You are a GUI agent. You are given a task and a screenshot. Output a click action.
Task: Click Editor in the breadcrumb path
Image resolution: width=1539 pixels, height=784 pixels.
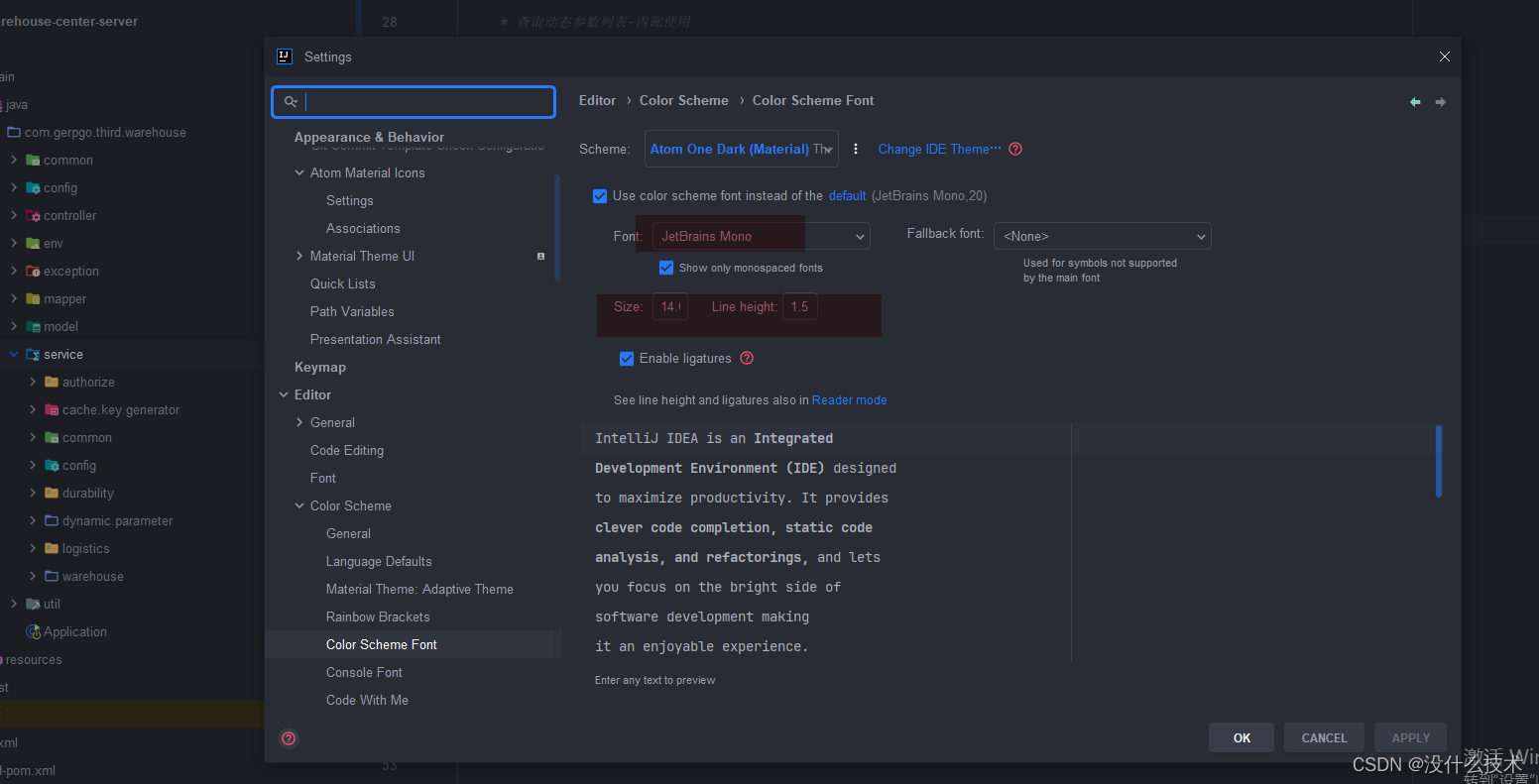597,100
